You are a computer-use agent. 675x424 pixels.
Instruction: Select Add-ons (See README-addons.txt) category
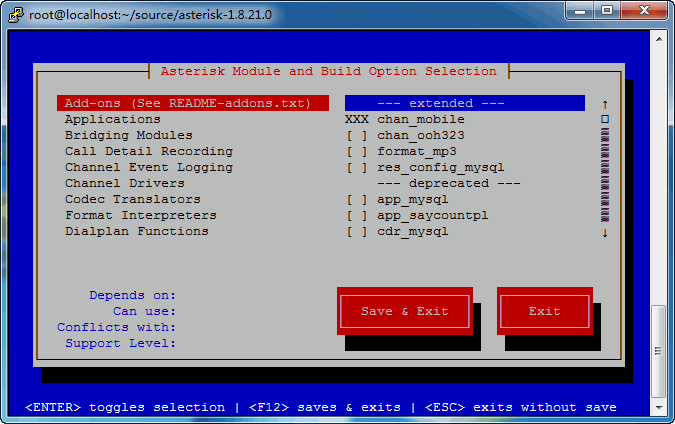193,103
